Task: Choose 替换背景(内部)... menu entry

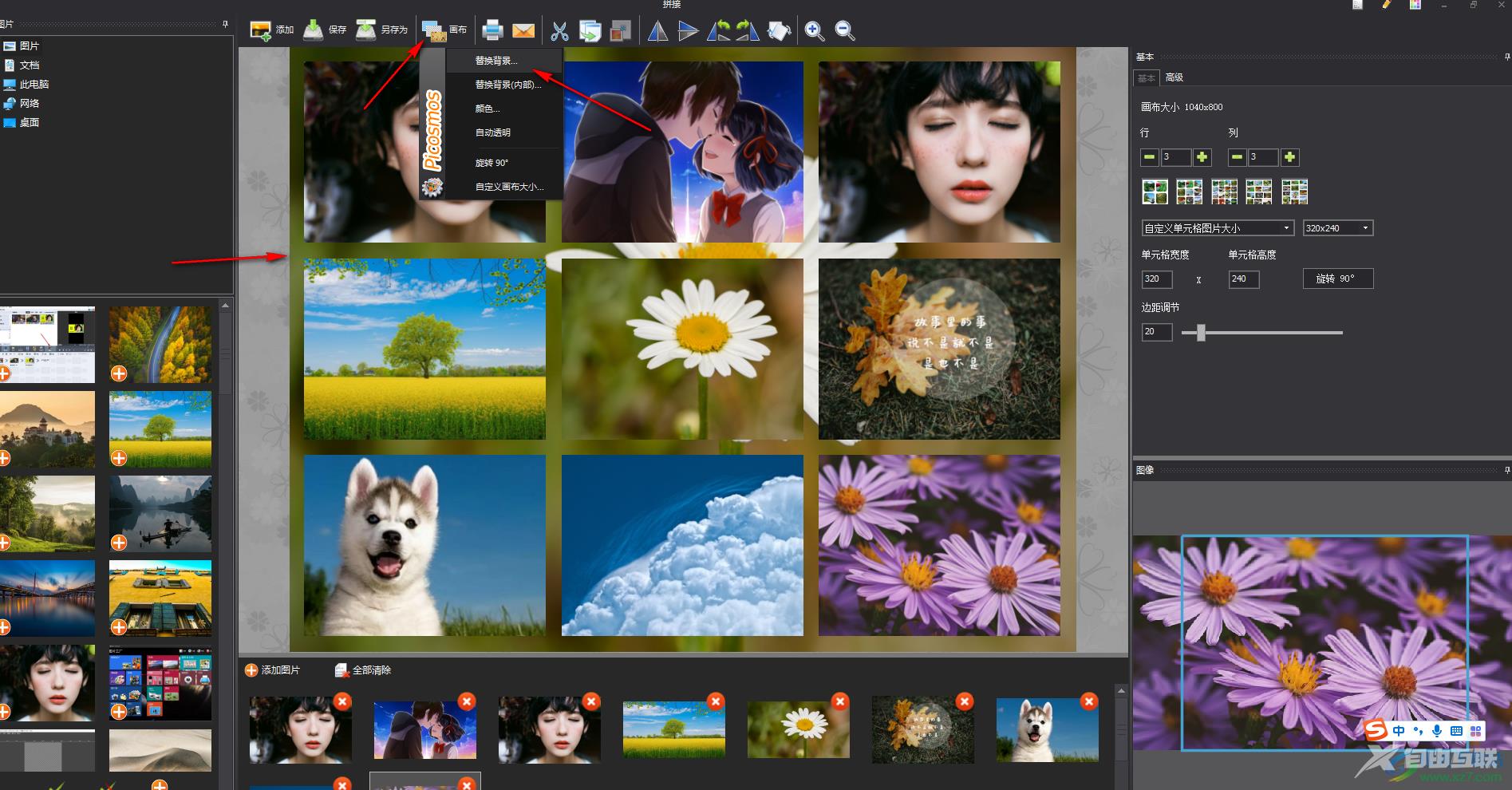Action: 504,85
